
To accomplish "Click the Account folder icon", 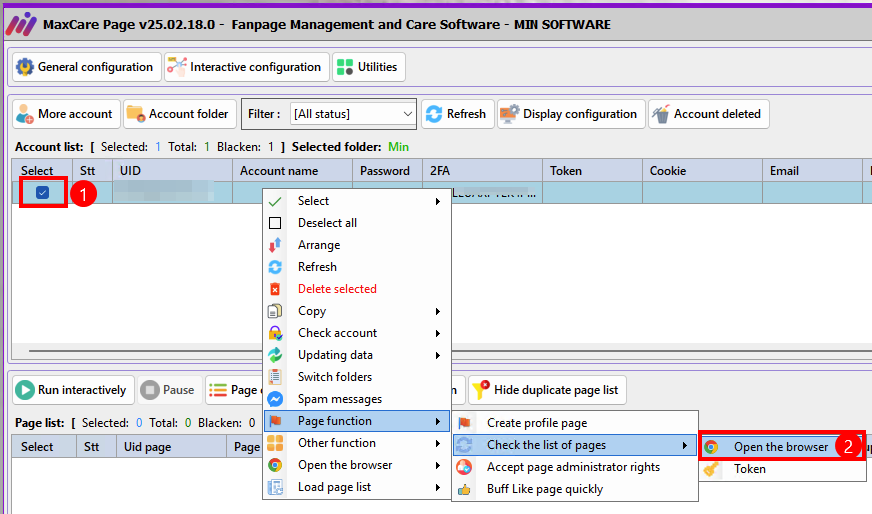I will (x=136, y=114).
